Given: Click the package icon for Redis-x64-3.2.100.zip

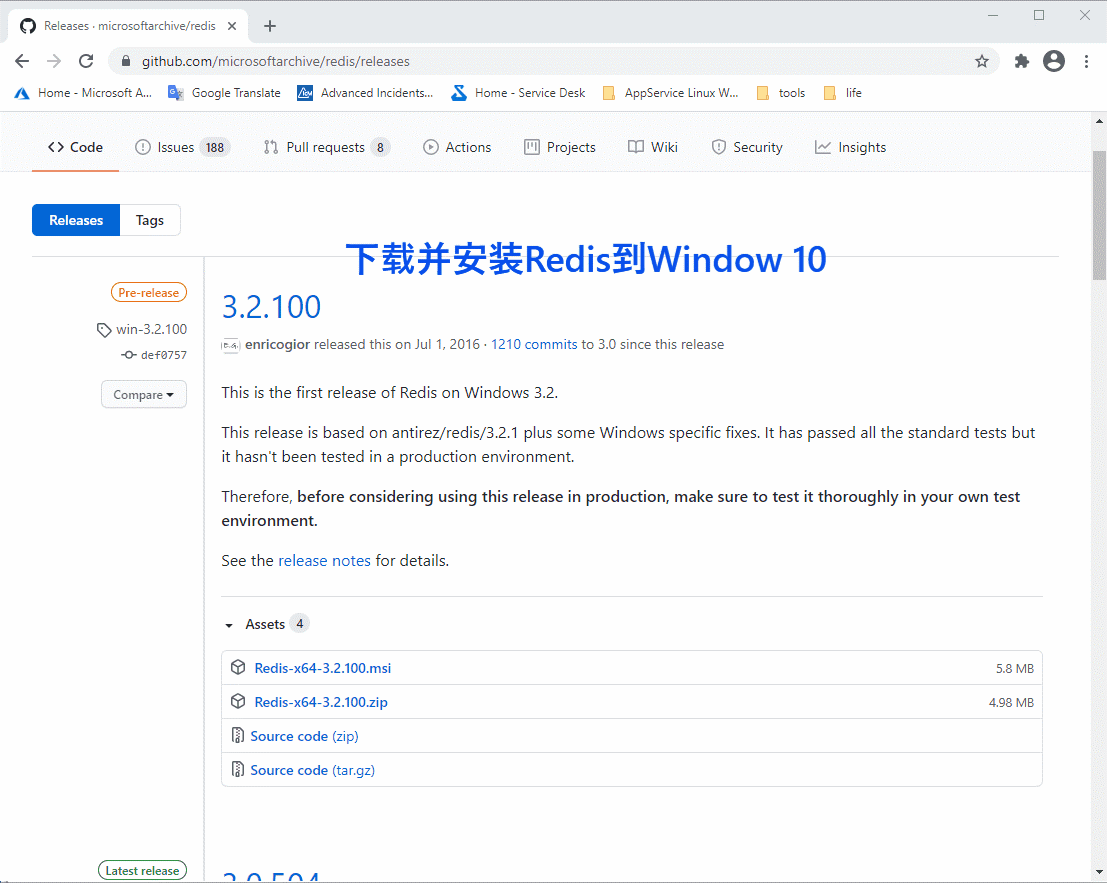Looking at the screenshot, I should point(239,701).
